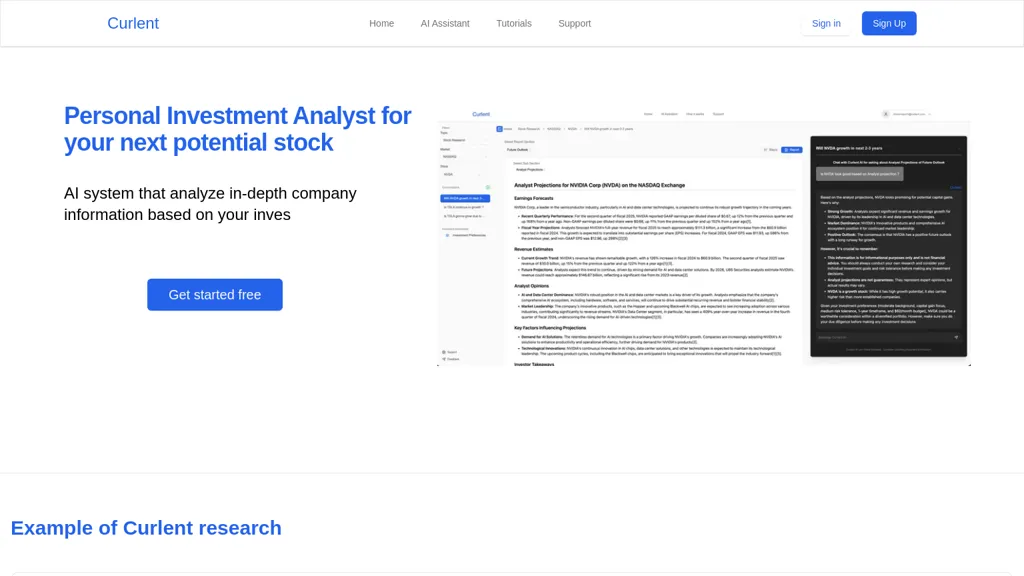The width and height of the screenshot is (1024, 576).
Task: Go to the AI Assistant page
Action: tap(445, 23)
